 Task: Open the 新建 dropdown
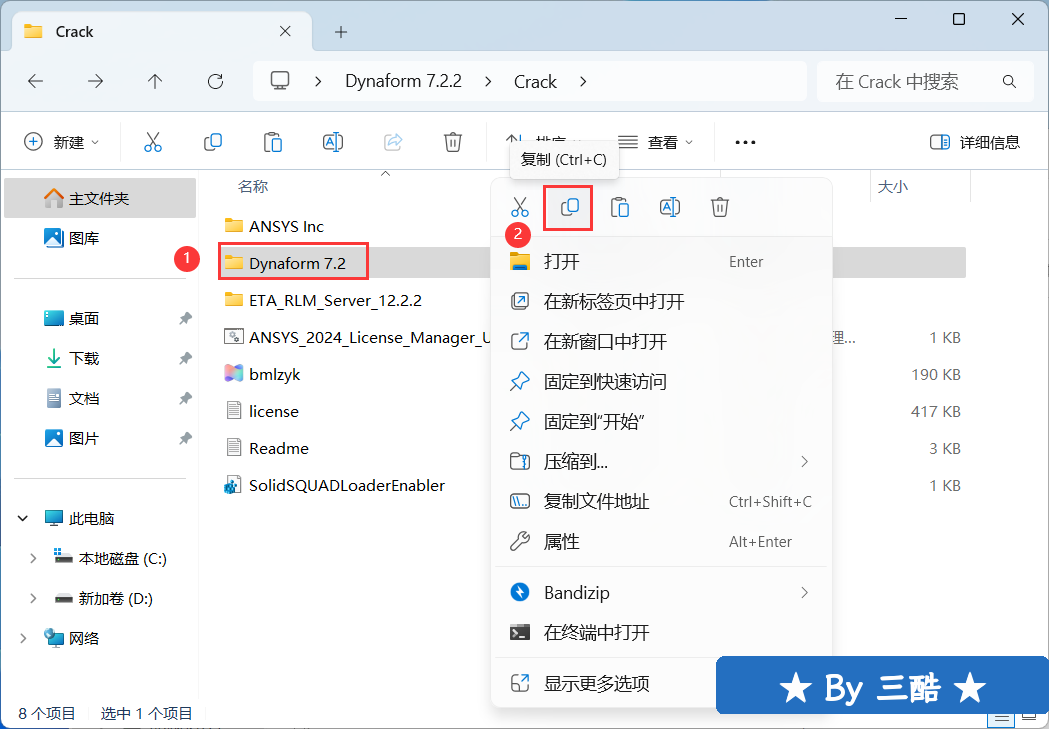62,142
